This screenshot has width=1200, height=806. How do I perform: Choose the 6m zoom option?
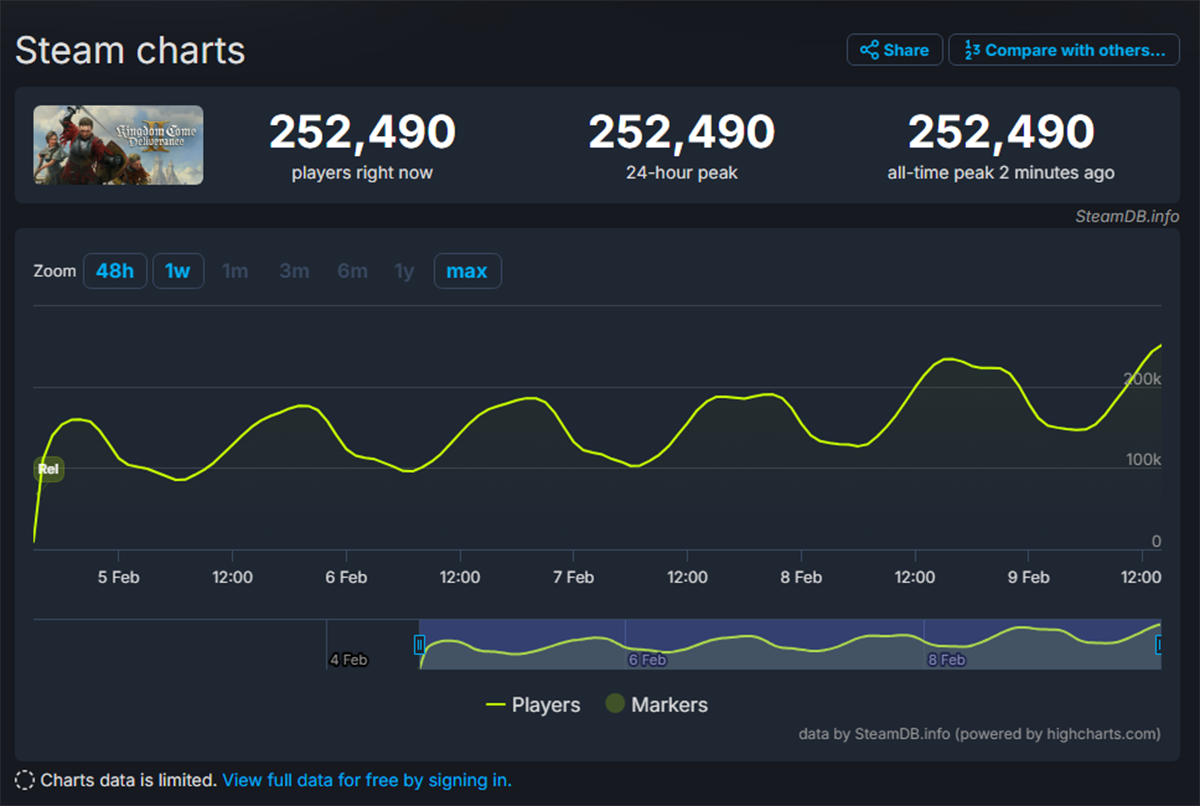click(x=352, y=271)
